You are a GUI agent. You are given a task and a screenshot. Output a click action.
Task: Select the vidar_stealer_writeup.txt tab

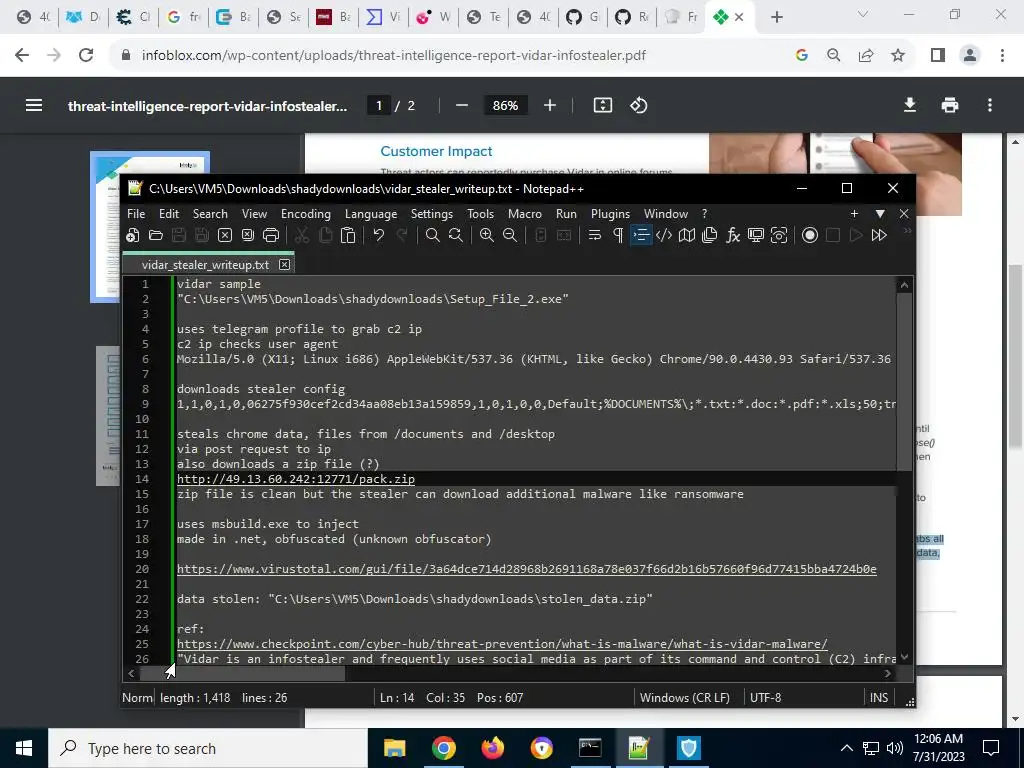point(205,264)
